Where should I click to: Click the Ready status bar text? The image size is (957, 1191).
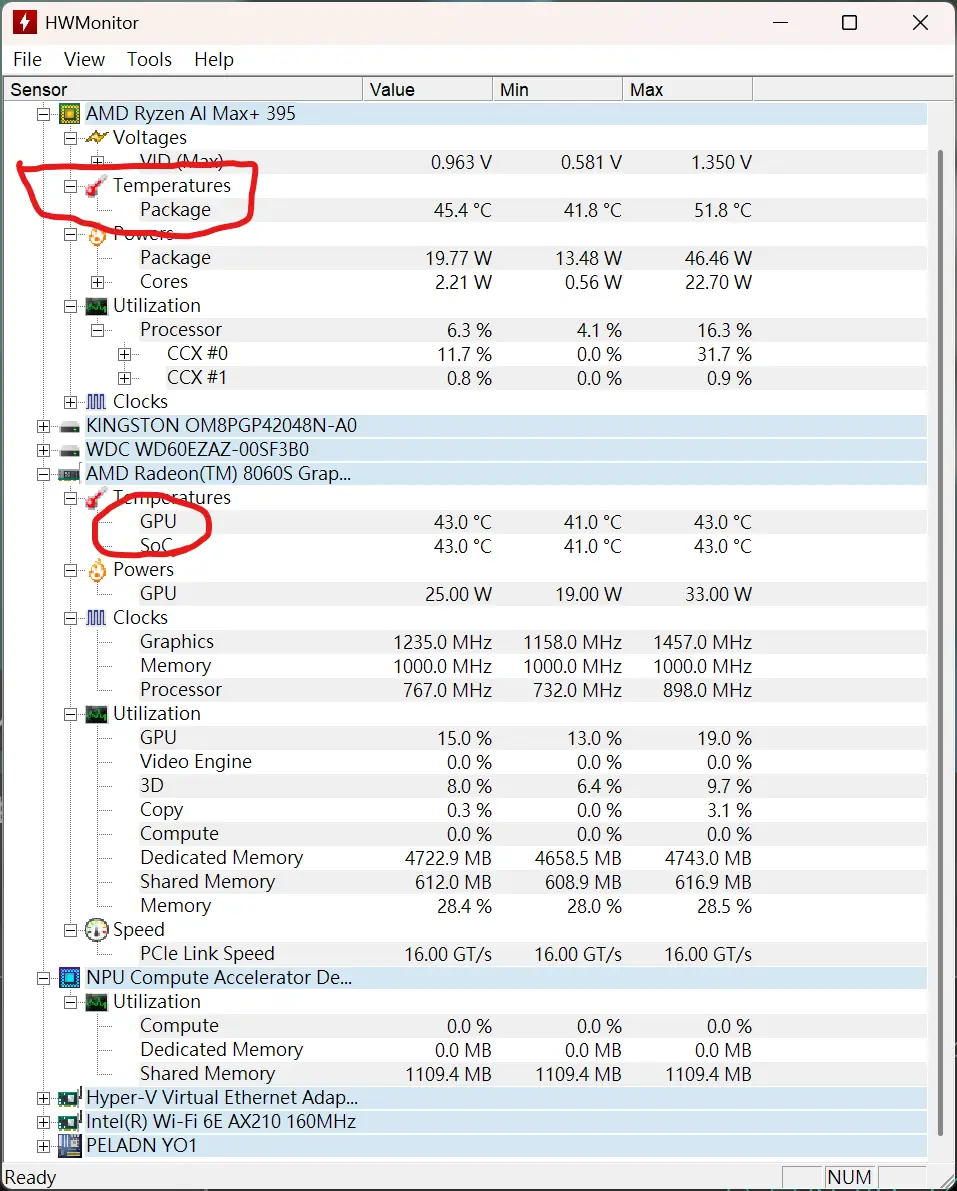[30, 1178]
